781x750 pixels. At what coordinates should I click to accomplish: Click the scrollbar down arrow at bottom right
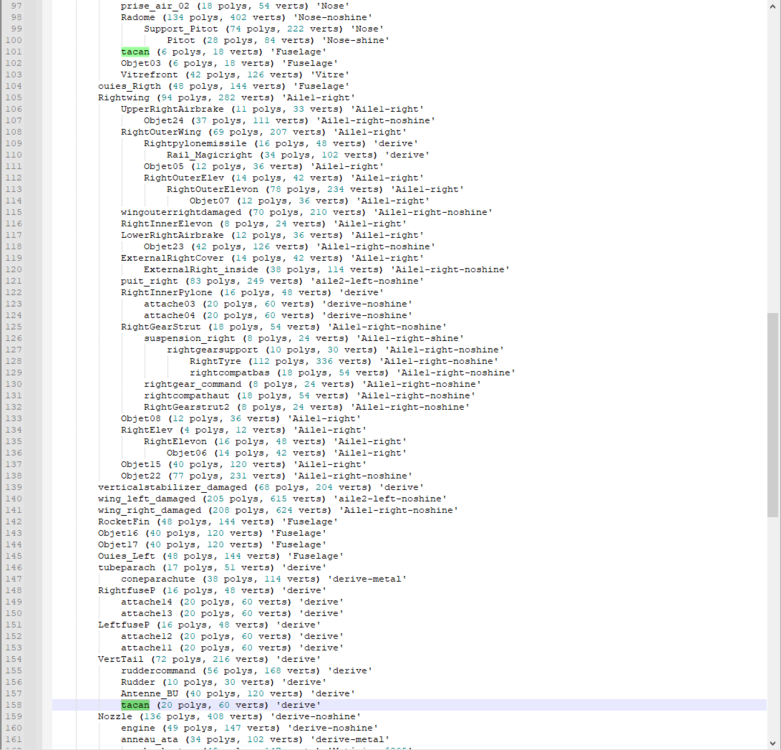coord(773,743)
